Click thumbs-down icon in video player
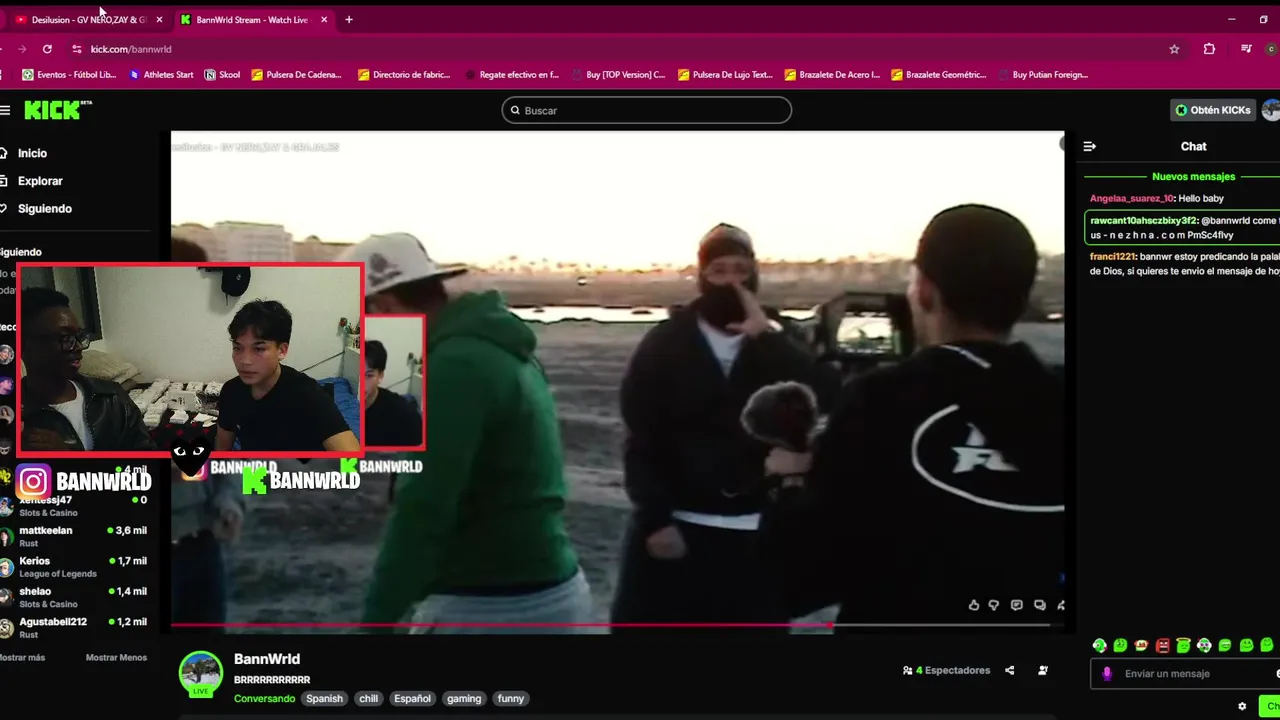The height and width of the screenshot is (720, 1280). [994, 605]
